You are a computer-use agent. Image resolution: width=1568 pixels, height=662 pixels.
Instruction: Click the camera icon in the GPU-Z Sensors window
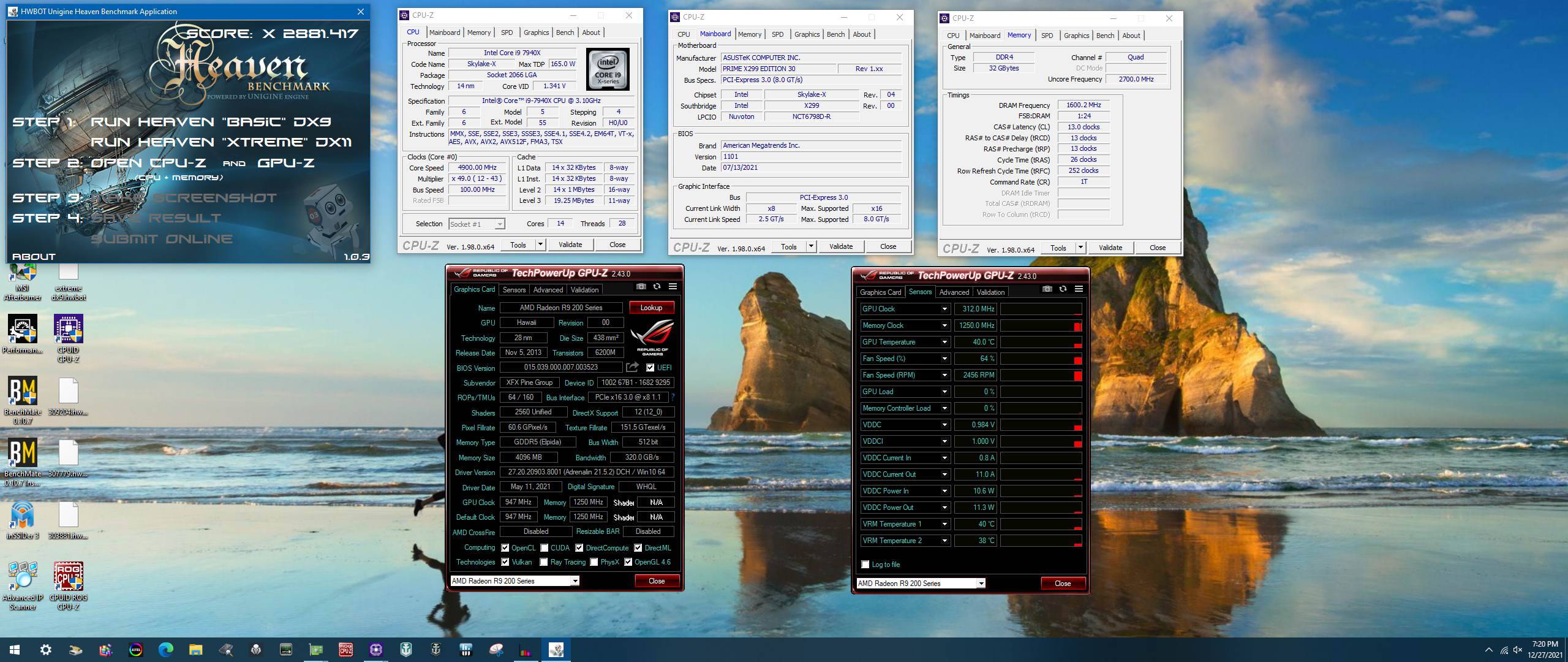(1047, 289)
